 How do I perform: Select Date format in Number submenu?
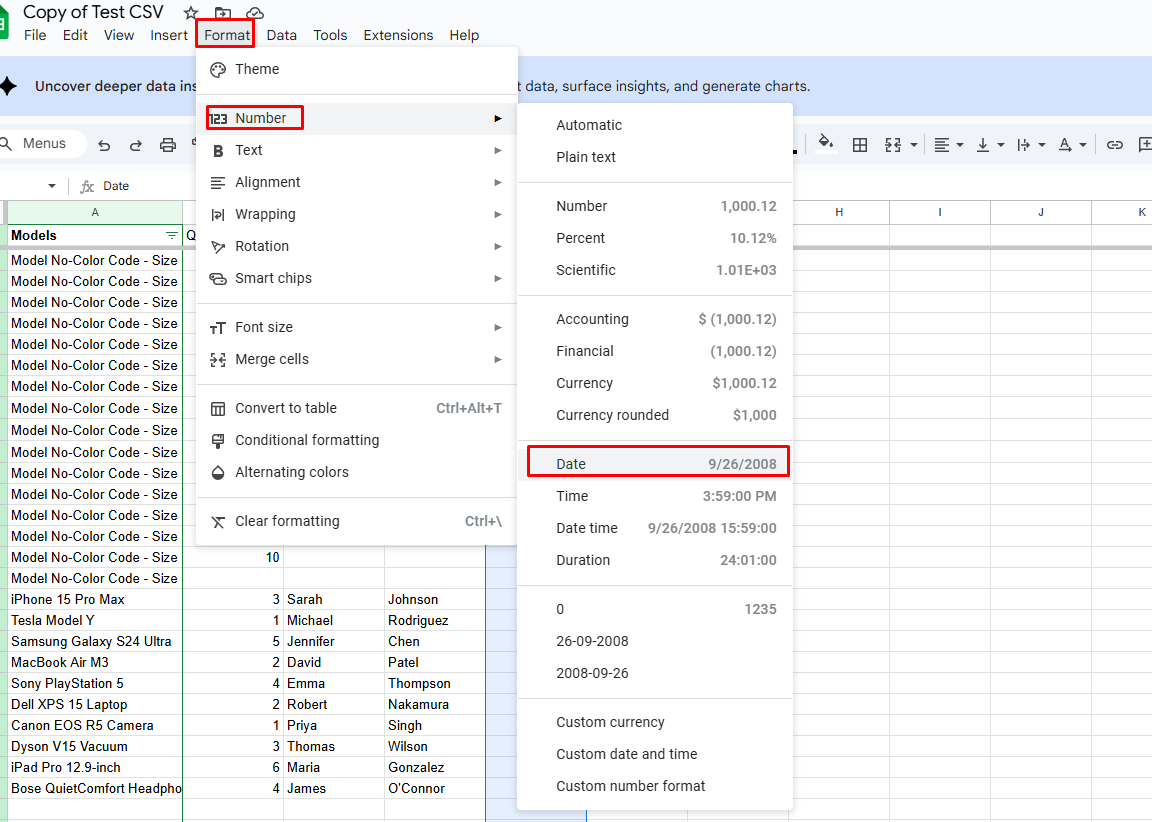(x=658, y=464)
